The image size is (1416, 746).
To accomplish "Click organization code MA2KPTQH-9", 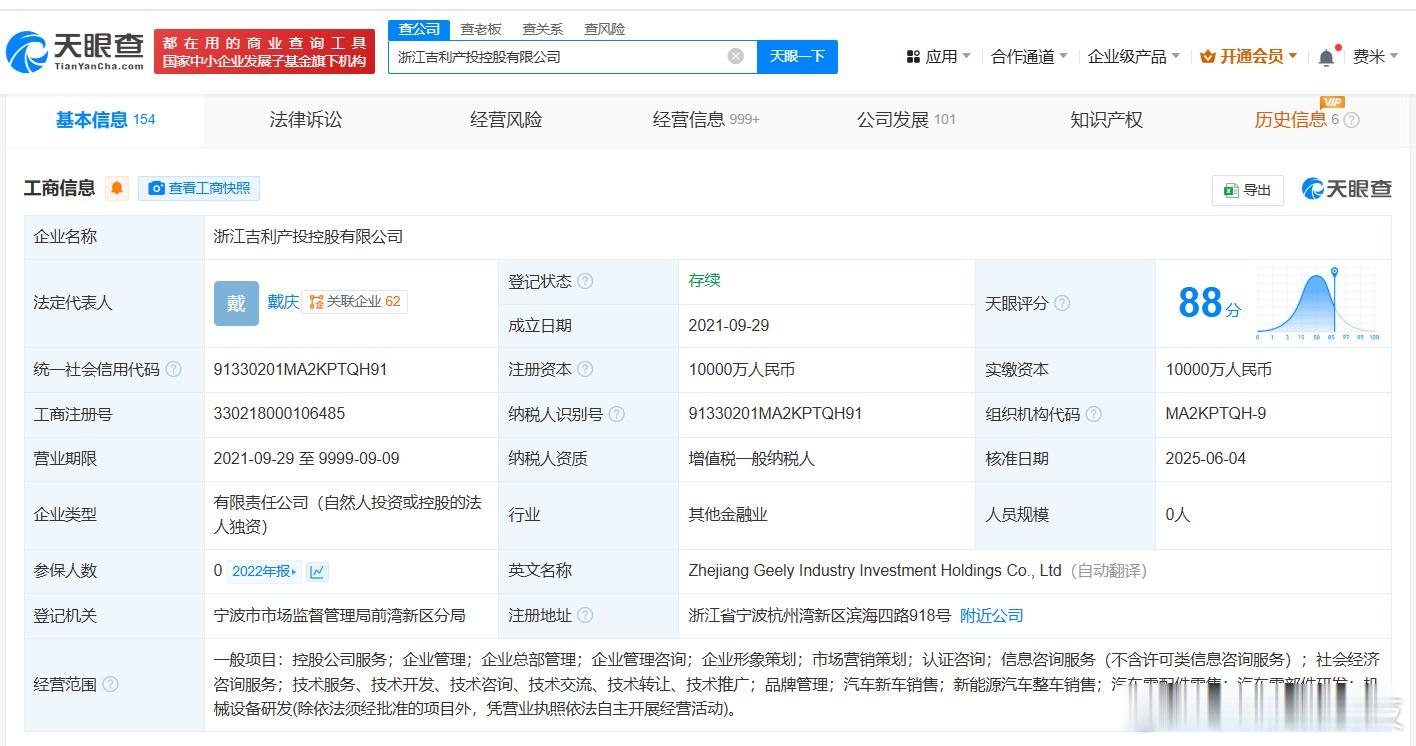I will tap(1216, 413).
